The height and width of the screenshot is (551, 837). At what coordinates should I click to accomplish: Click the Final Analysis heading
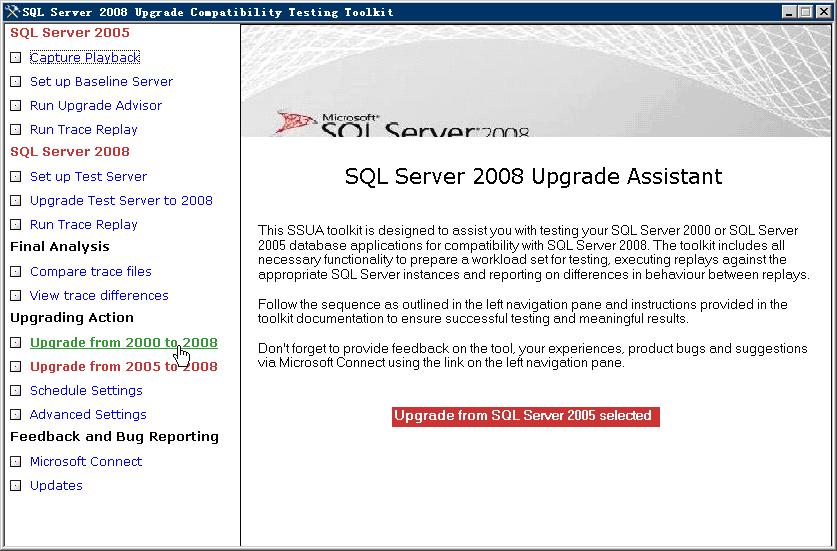(60, 247)
